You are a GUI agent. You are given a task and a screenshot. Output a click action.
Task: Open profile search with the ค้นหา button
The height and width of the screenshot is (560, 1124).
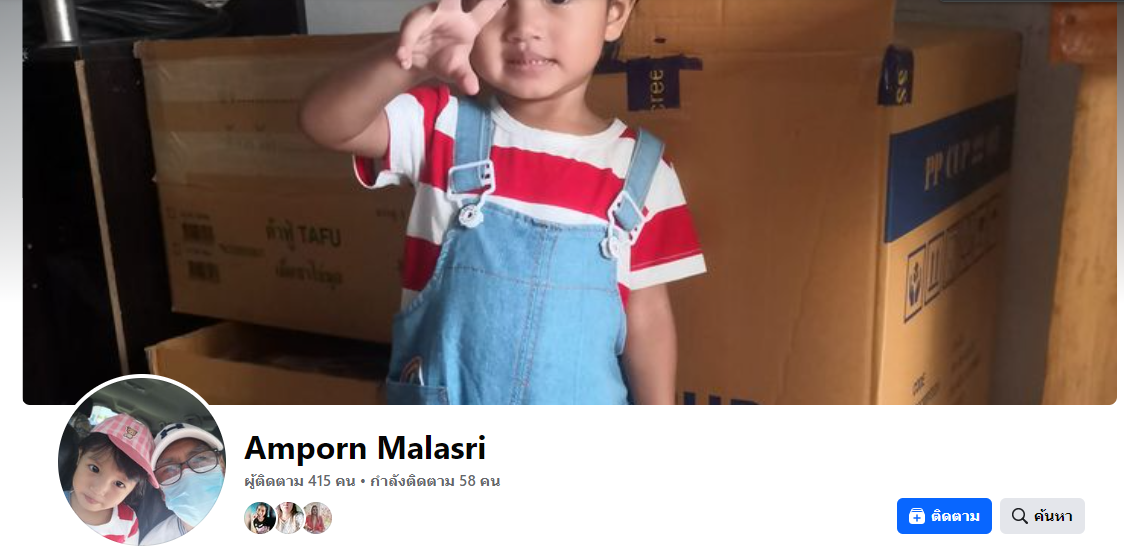click(1042, 516)
